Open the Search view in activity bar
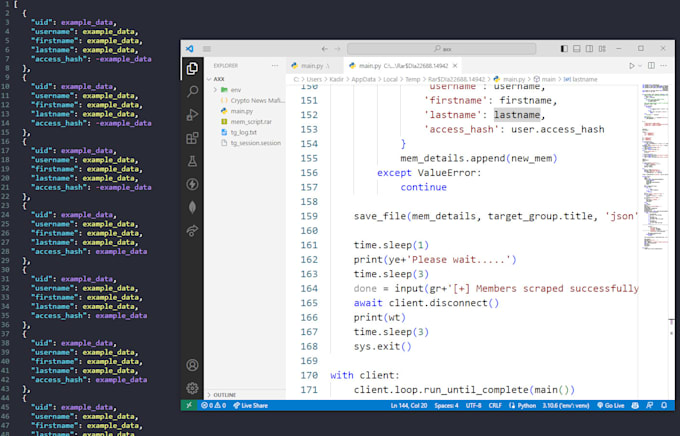 [192, 92]
